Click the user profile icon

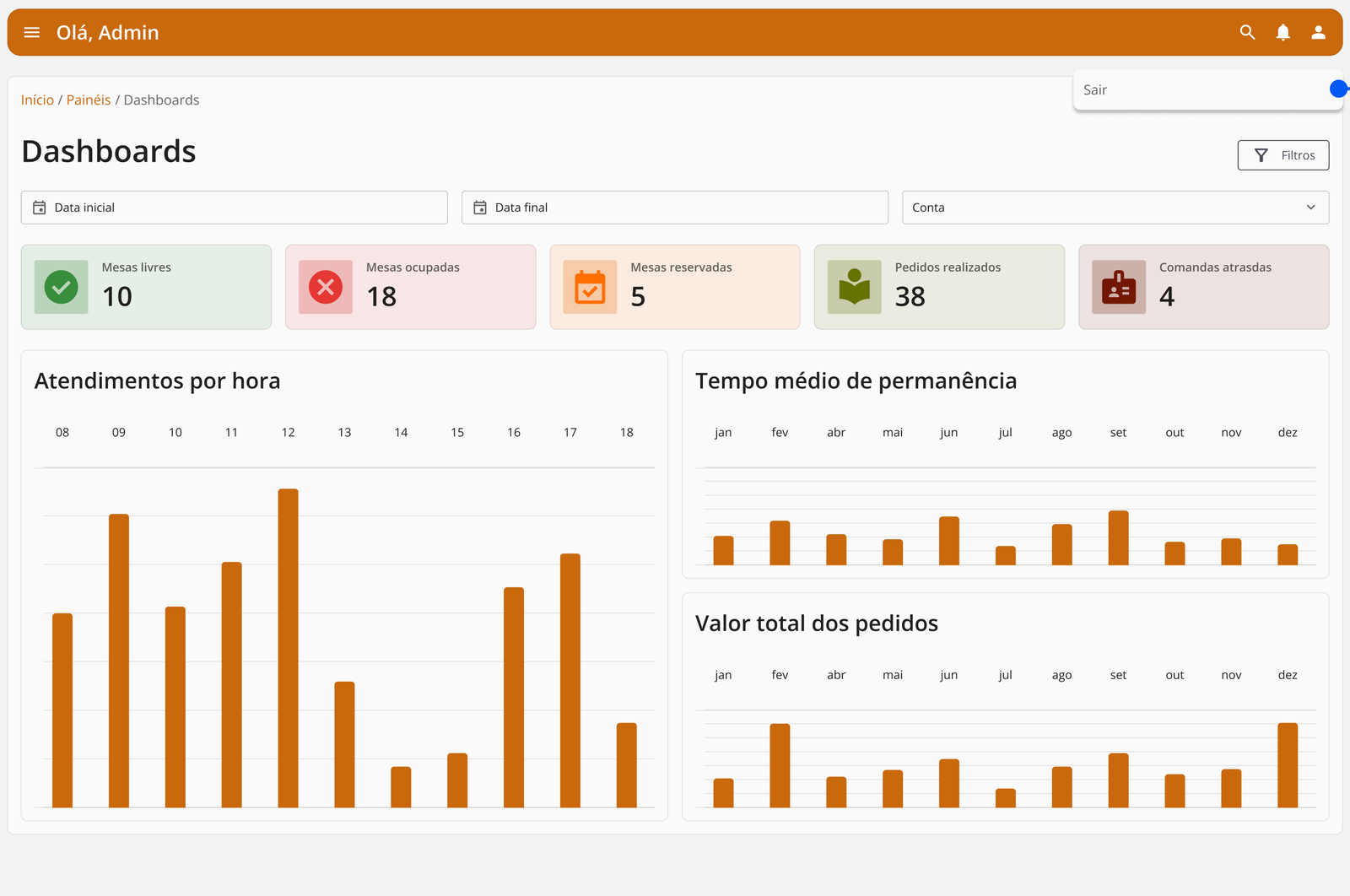pos(1318,33)
